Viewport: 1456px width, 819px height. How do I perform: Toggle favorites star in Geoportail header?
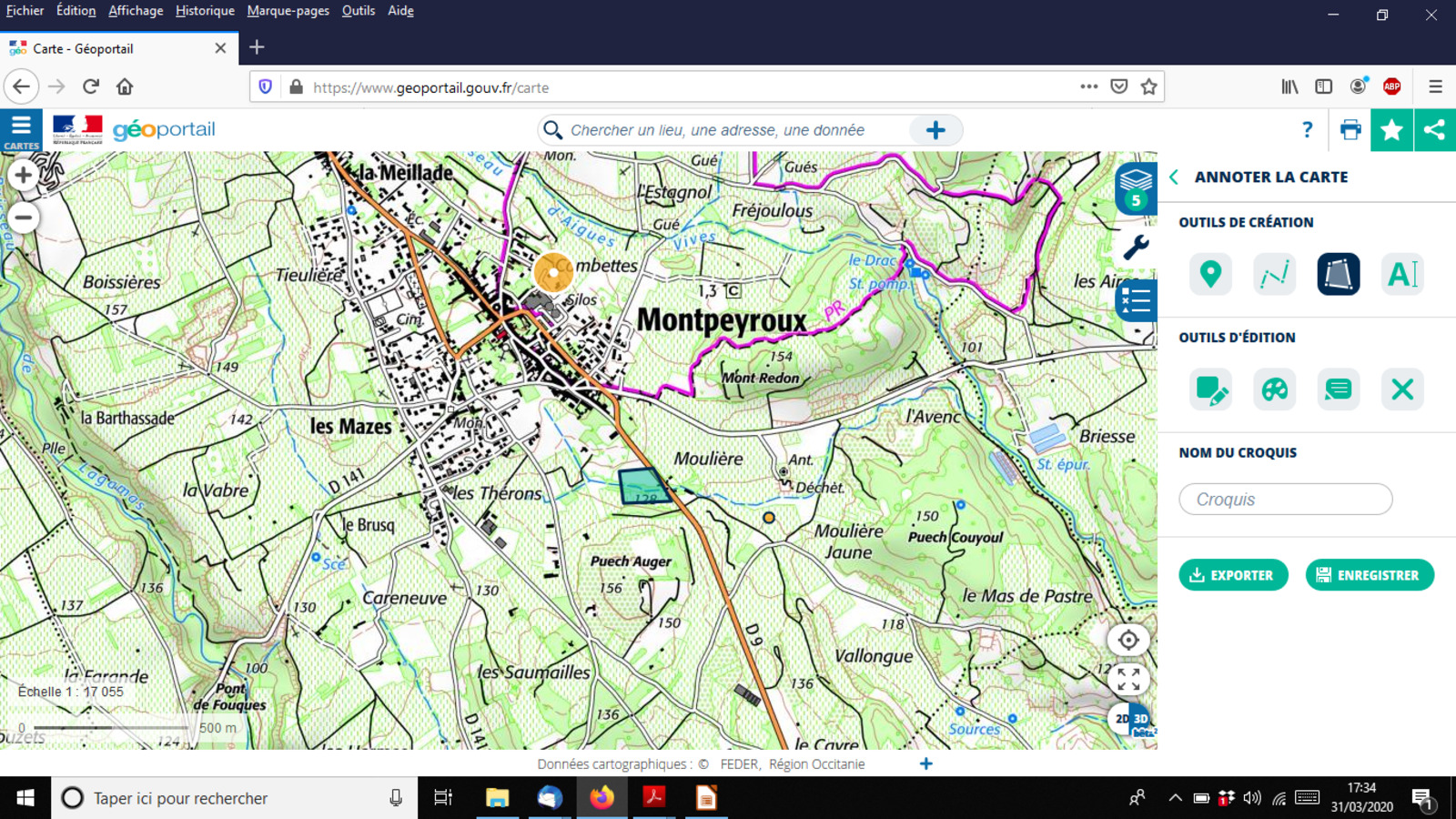[1391, 130]
